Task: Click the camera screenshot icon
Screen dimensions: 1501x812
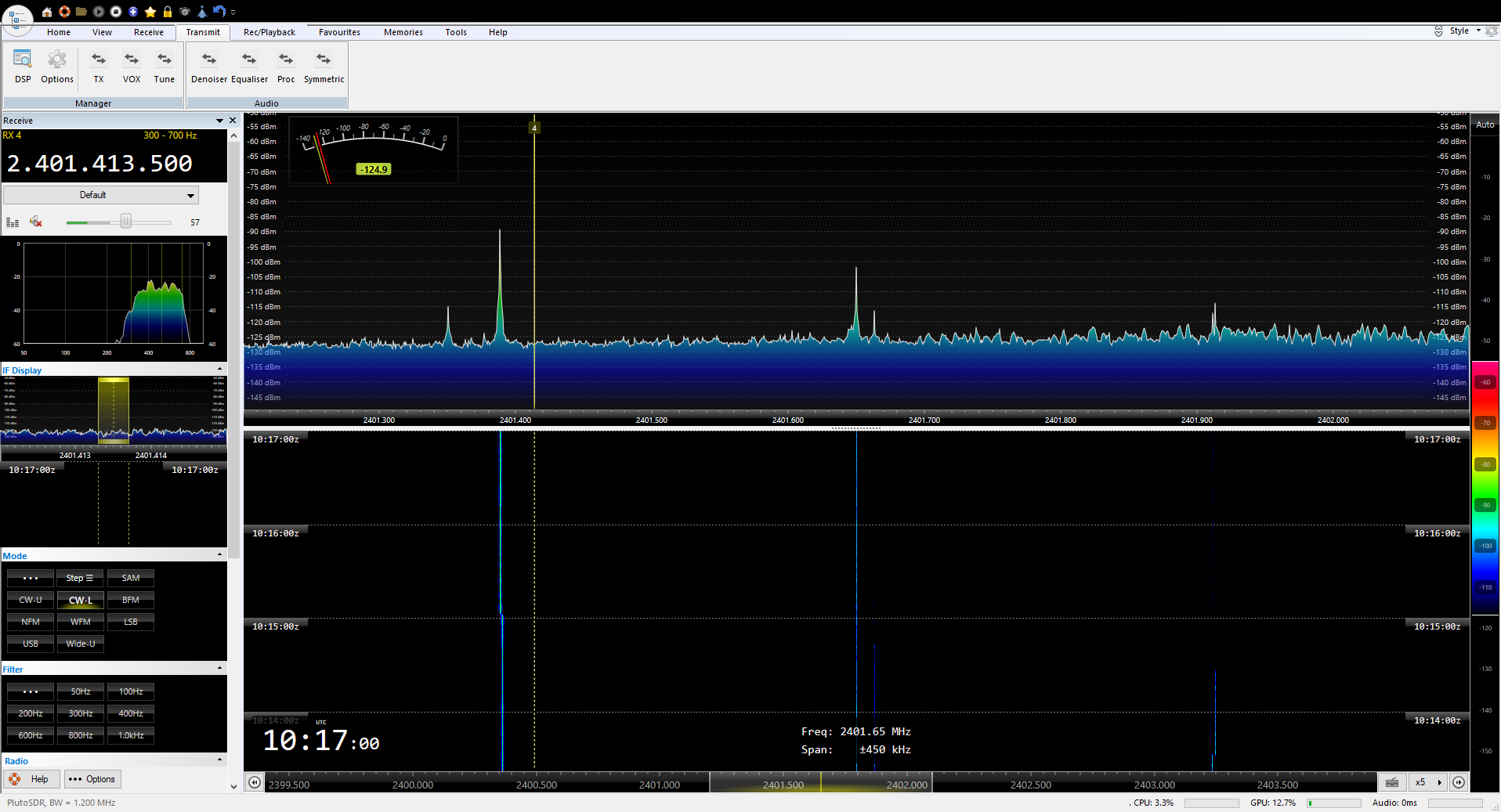Action: coord(185,12)
